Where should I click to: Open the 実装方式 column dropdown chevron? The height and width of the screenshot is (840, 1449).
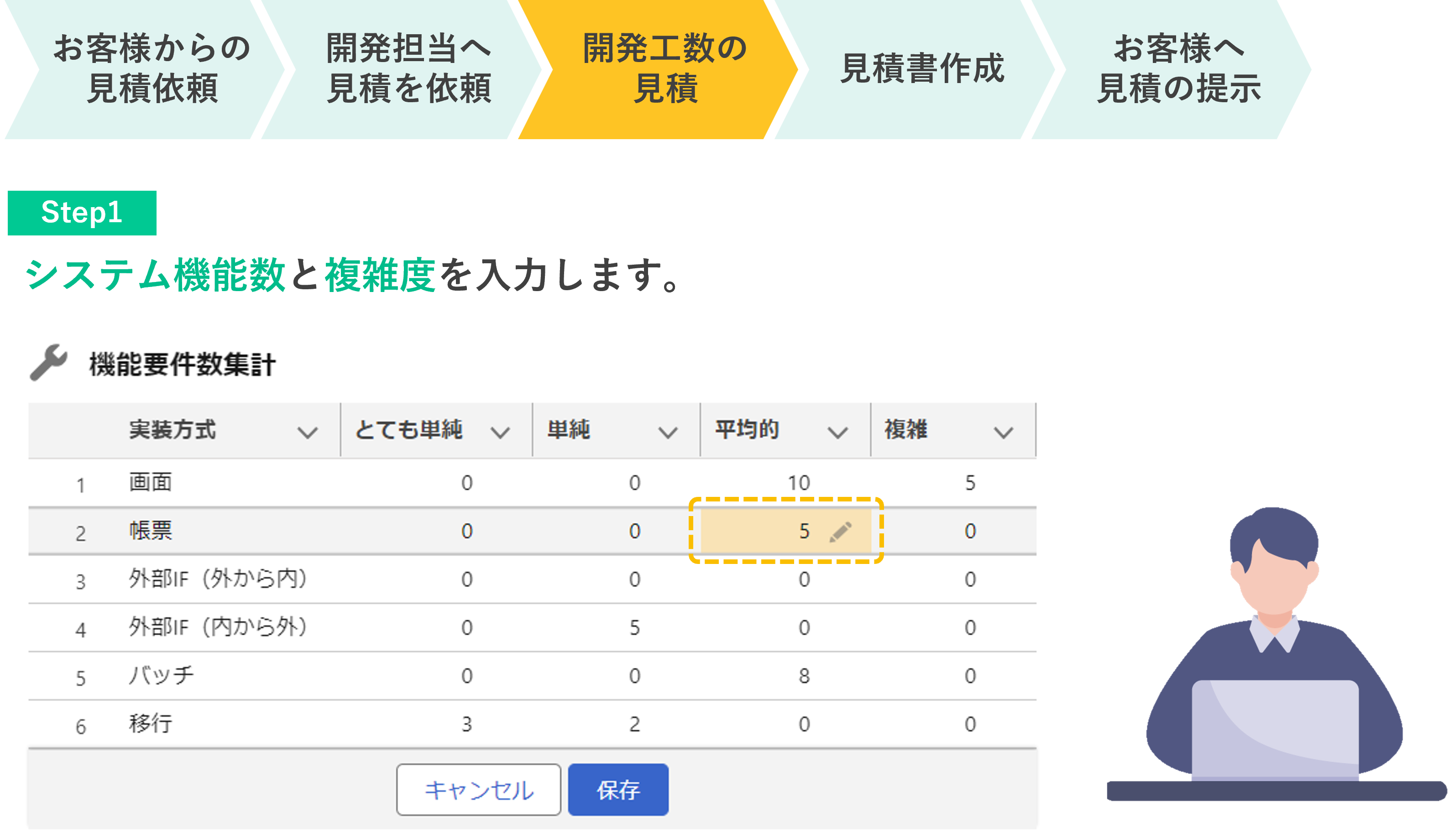308,433
